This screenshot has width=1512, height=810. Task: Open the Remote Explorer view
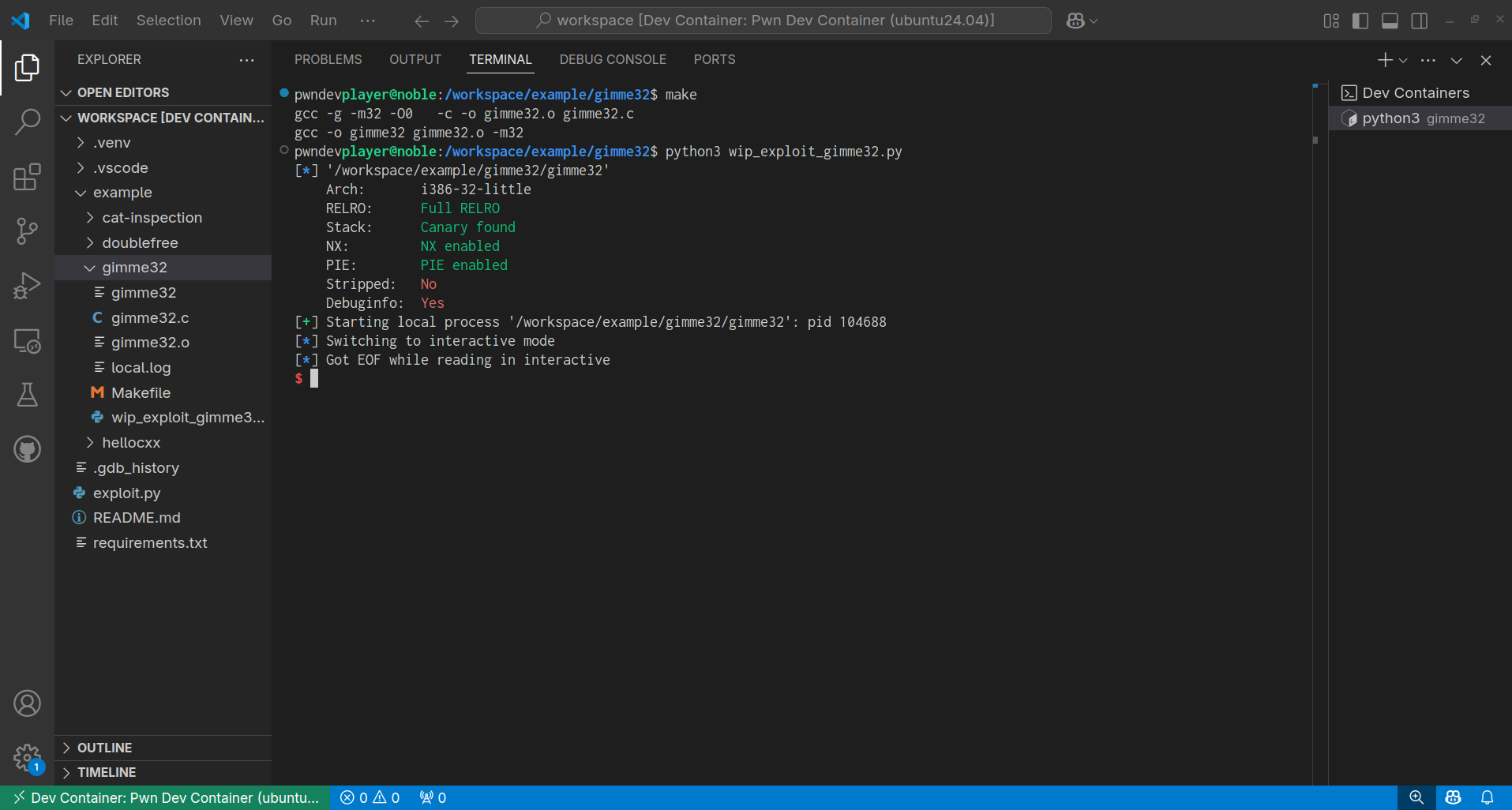click(x=27, y=341)
